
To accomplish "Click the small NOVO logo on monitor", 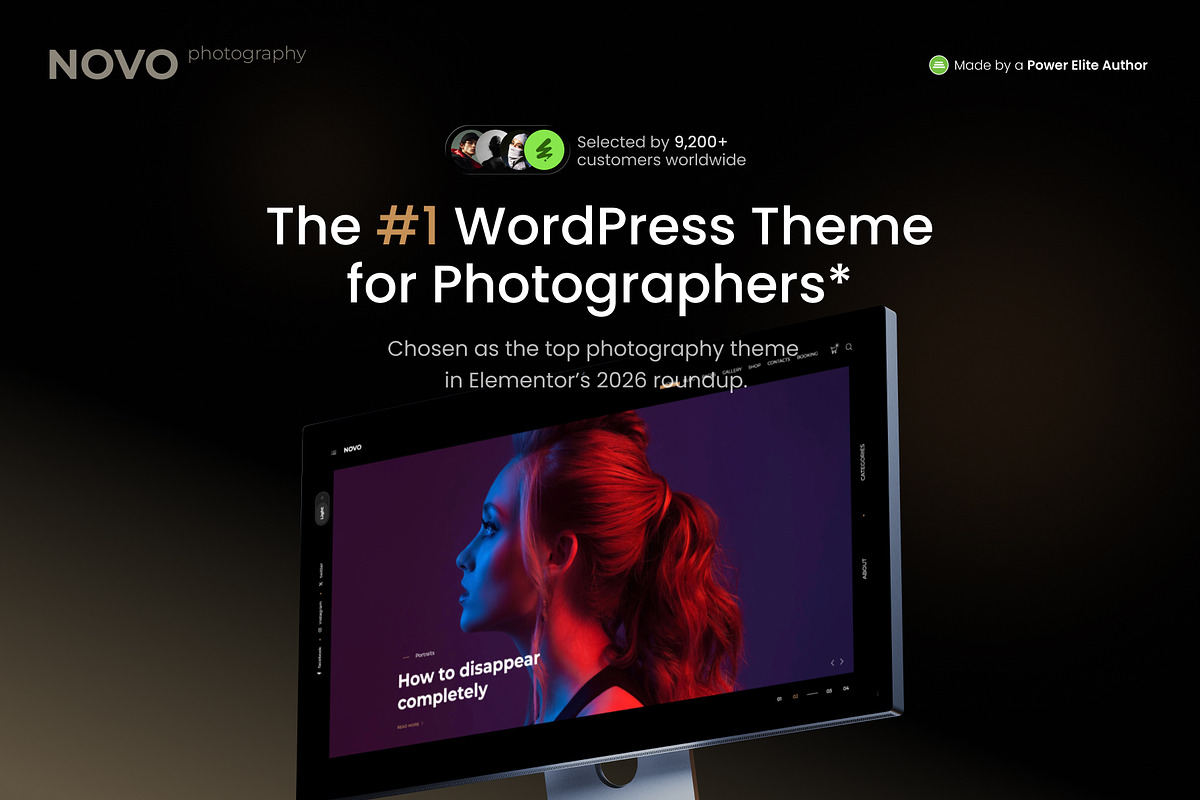I will (352, 449).
